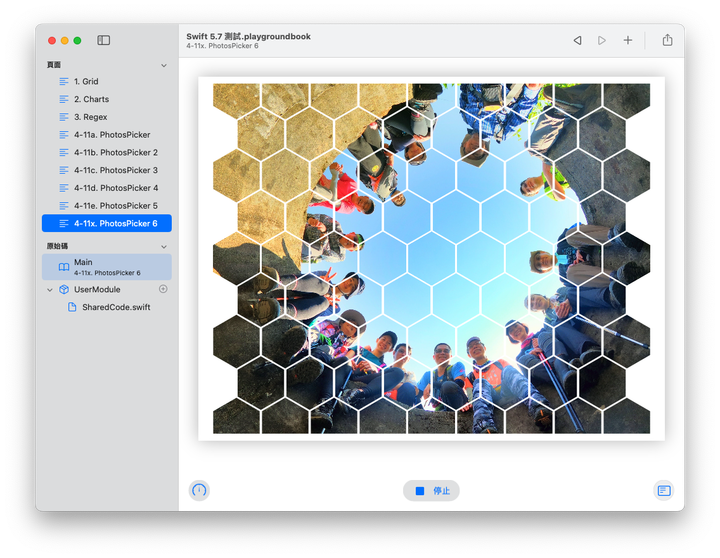
Task: Zoom the window with green button
Action: (78, 40)
